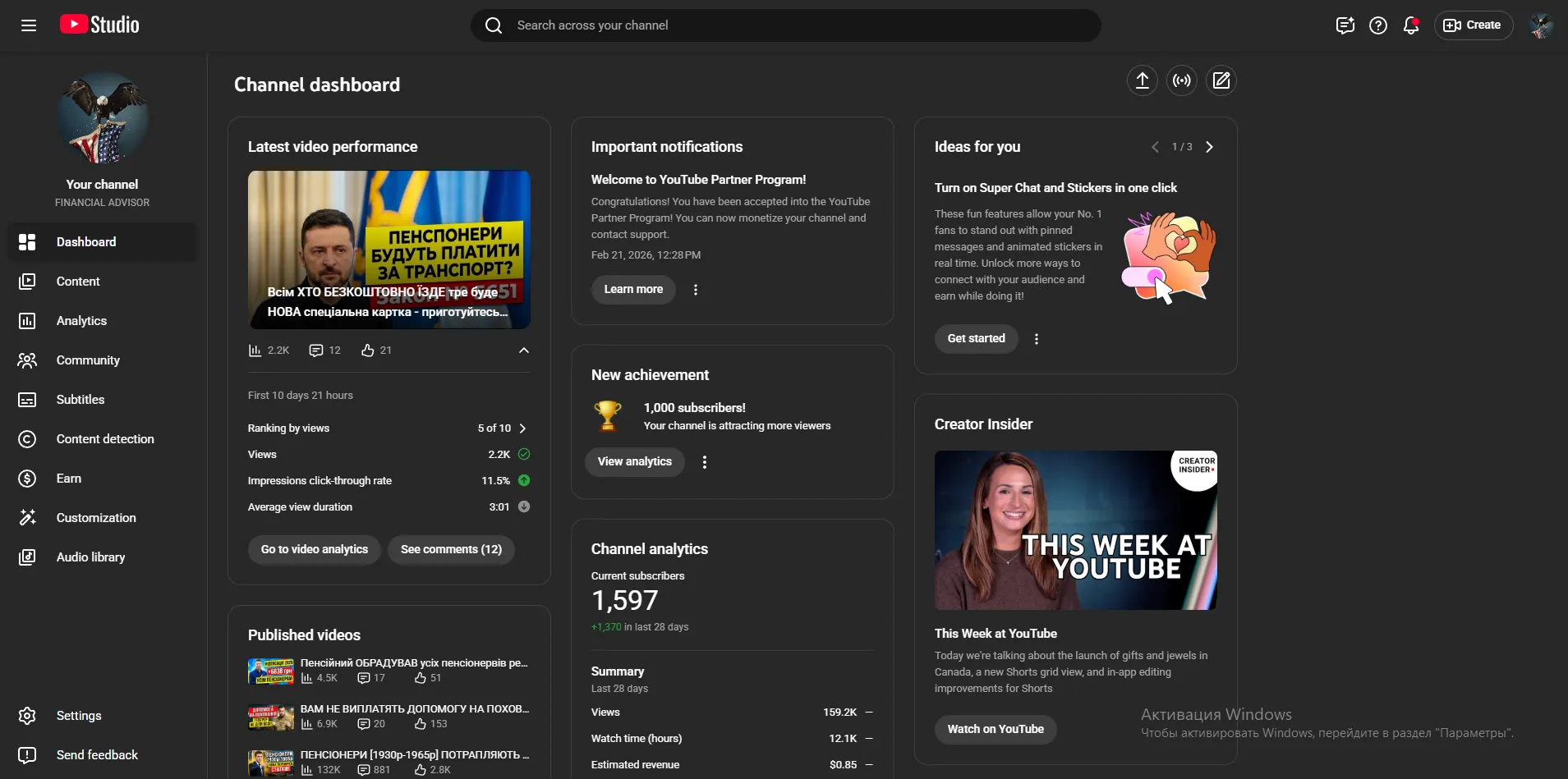Open the more options menu beside View analytics
This screenshot has height=779, width=1568.
705,462
